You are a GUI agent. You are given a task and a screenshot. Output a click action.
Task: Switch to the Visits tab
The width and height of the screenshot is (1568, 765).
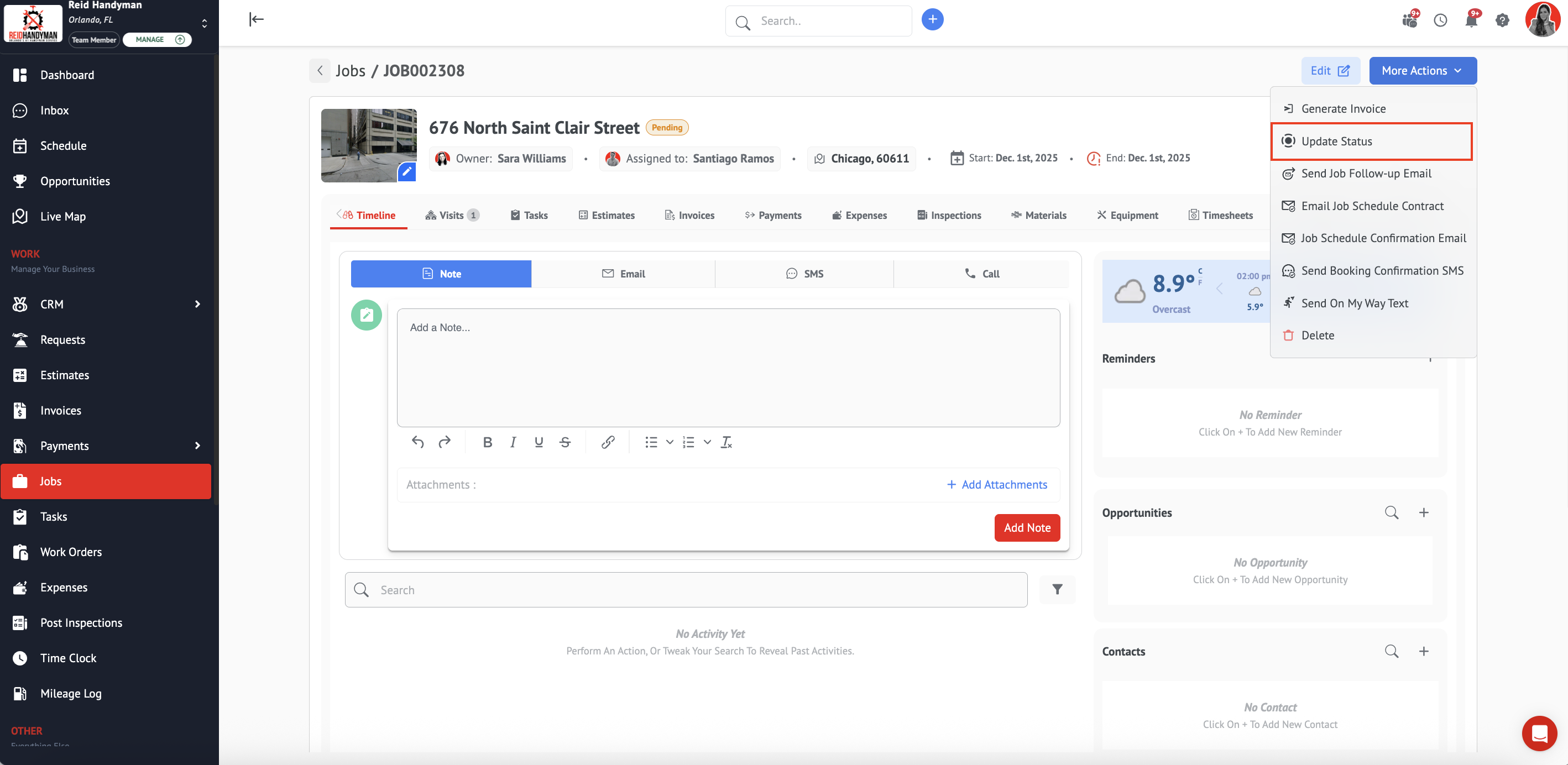pos(451,215)
